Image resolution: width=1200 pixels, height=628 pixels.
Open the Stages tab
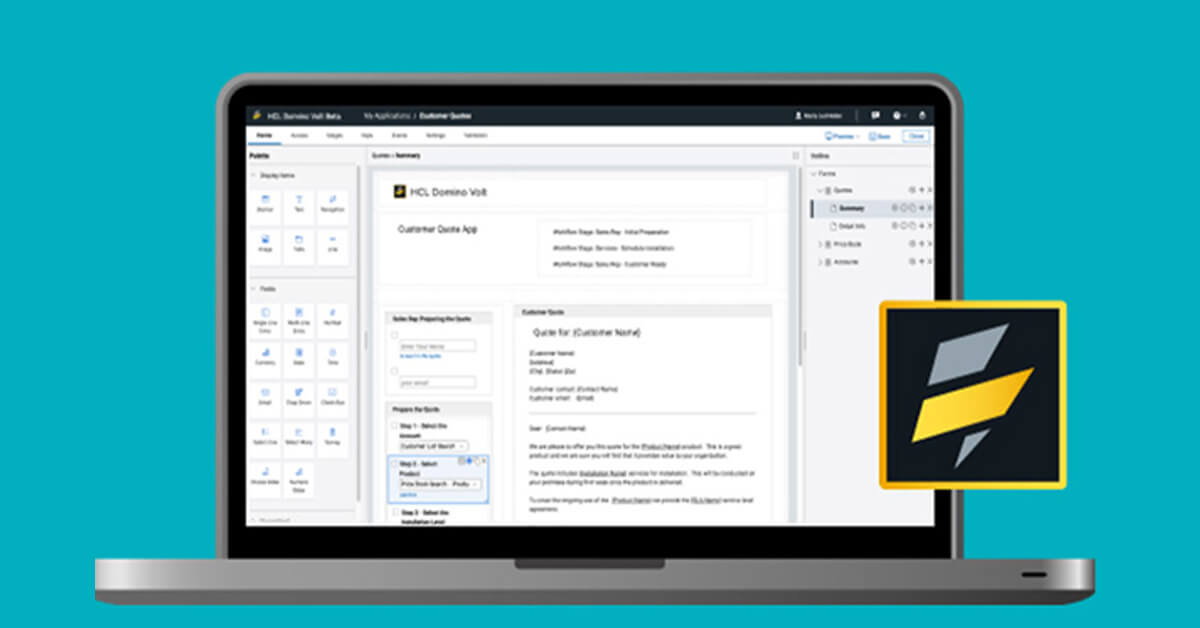point(334,135)
